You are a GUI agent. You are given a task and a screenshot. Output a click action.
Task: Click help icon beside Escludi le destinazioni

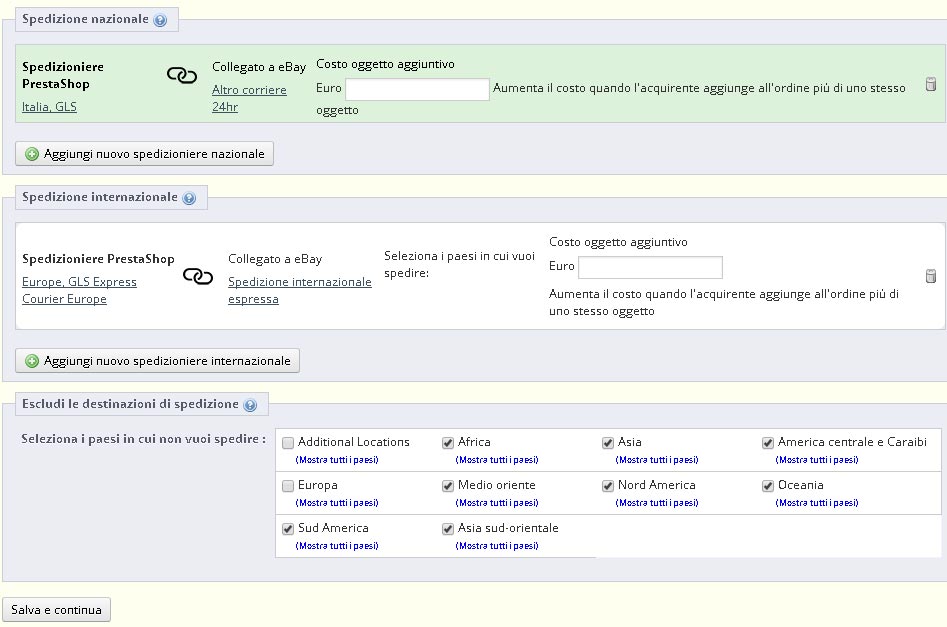250,405
